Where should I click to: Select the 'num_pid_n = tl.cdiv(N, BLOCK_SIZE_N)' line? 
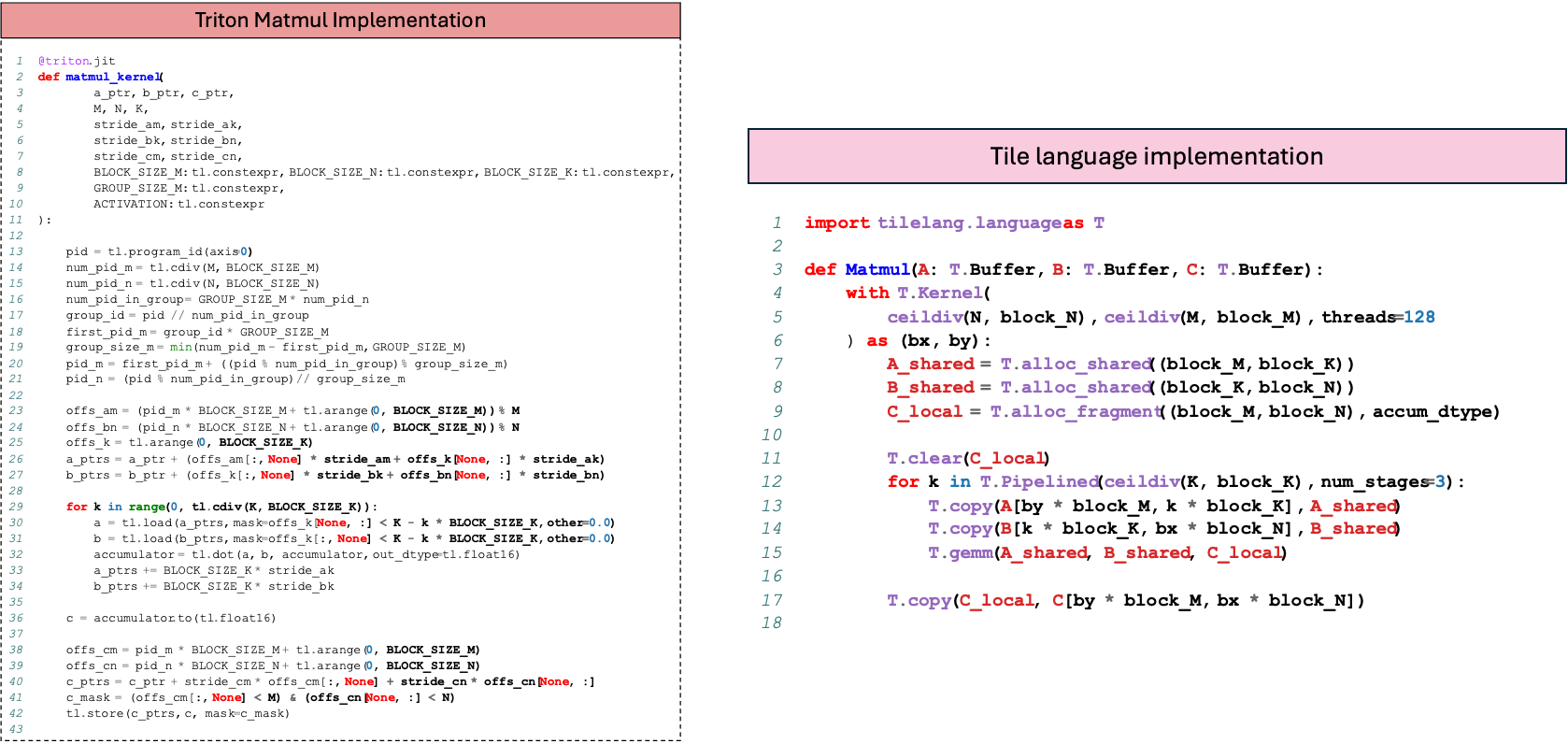(x=192, y=283)
